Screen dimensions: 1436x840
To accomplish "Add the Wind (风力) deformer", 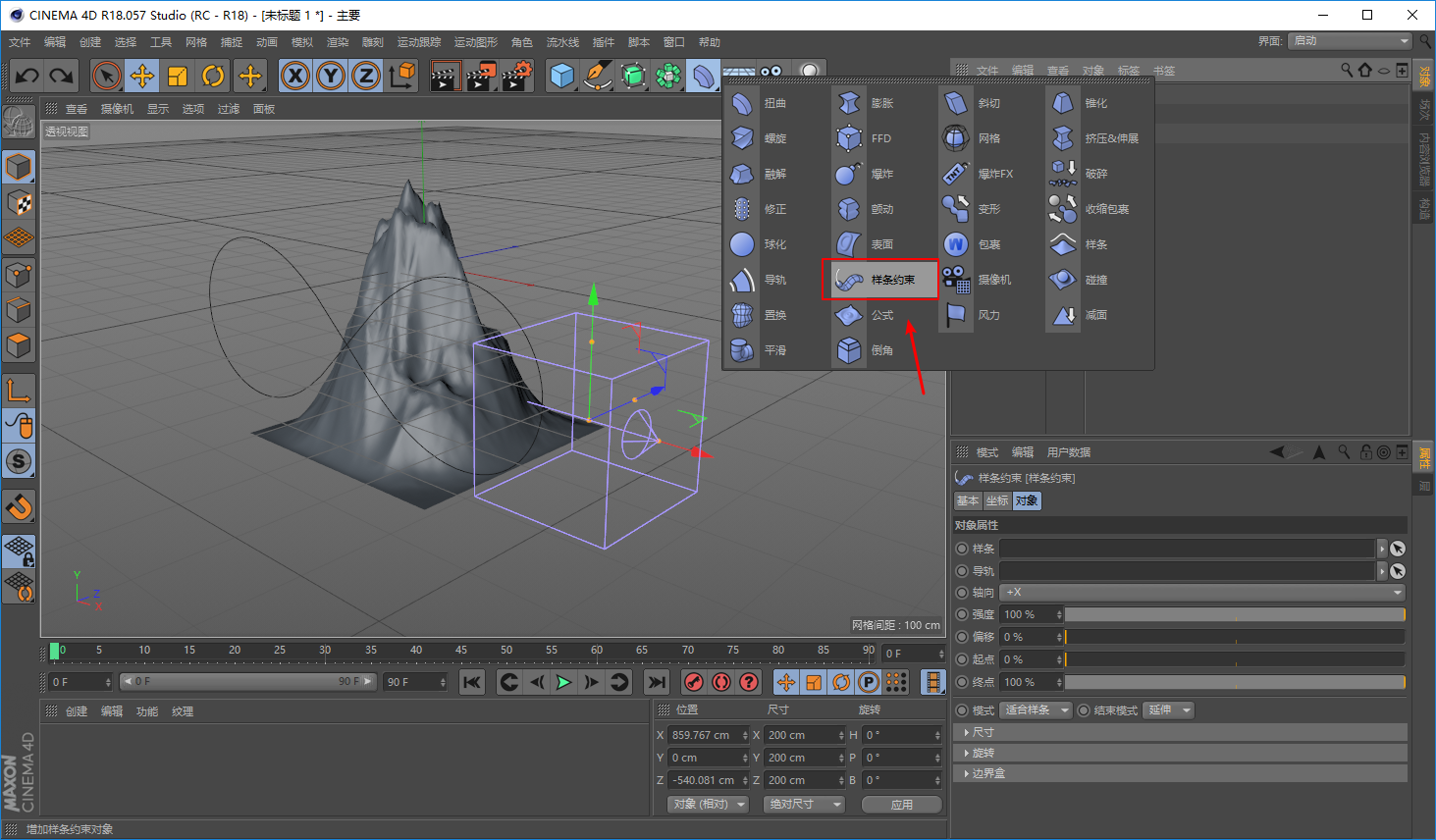I will [975, 315].
